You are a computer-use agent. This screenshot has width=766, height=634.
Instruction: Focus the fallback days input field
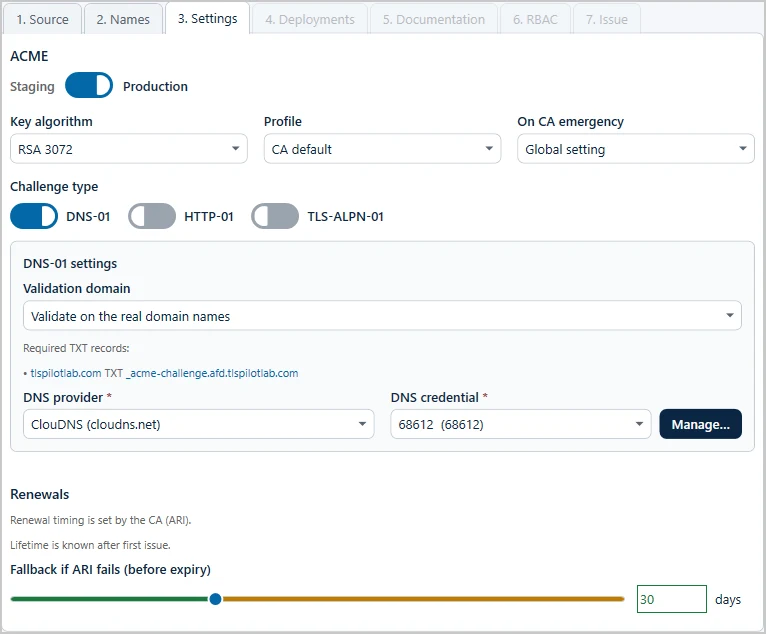[672, 599]
